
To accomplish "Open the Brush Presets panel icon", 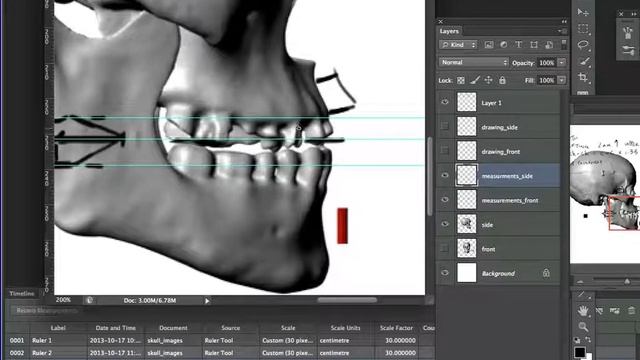I will [628, 33].
